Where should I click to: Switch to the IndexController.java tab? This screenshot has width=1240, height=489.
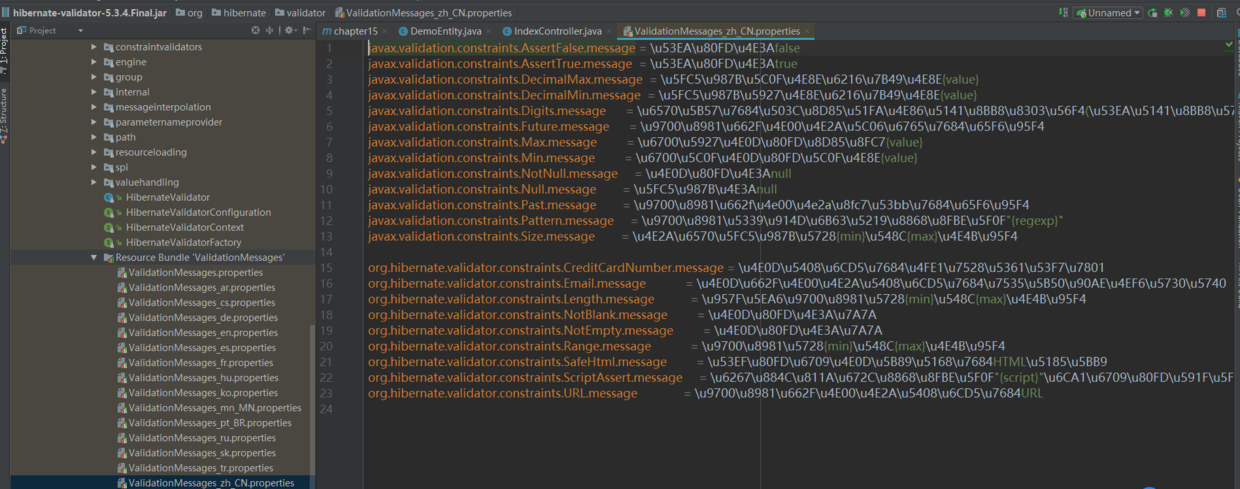[558, 31]
